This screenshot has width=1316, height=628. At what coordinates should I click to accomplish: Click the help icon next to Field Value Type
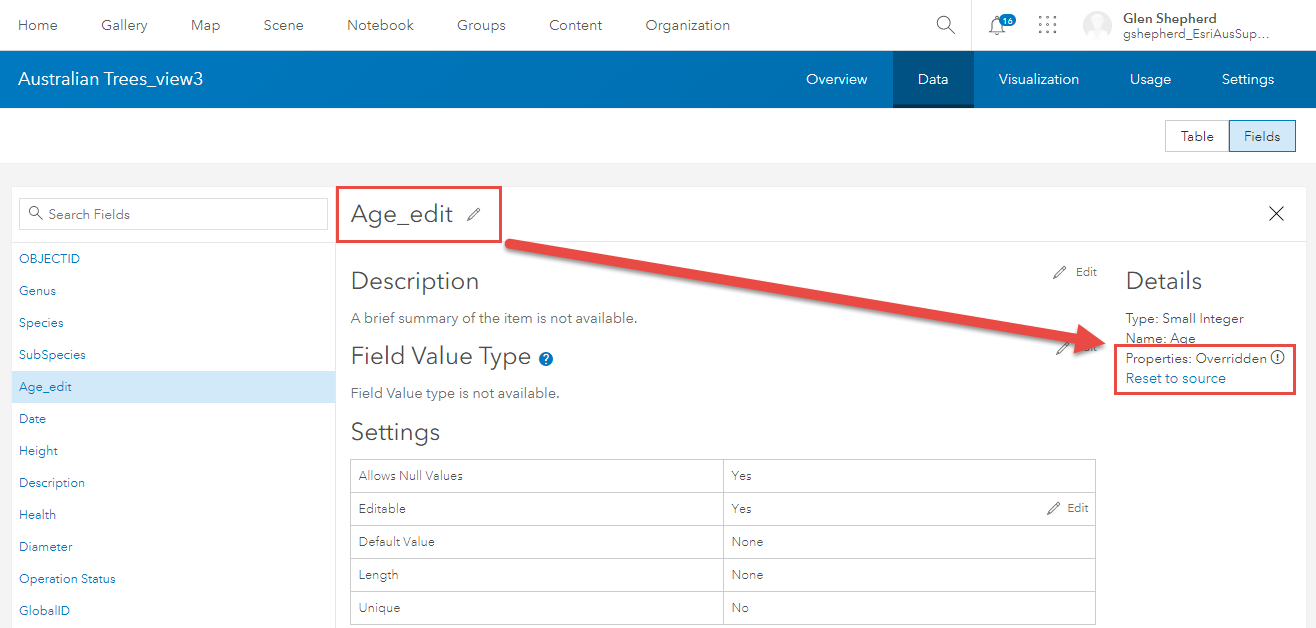coord(545,358)
